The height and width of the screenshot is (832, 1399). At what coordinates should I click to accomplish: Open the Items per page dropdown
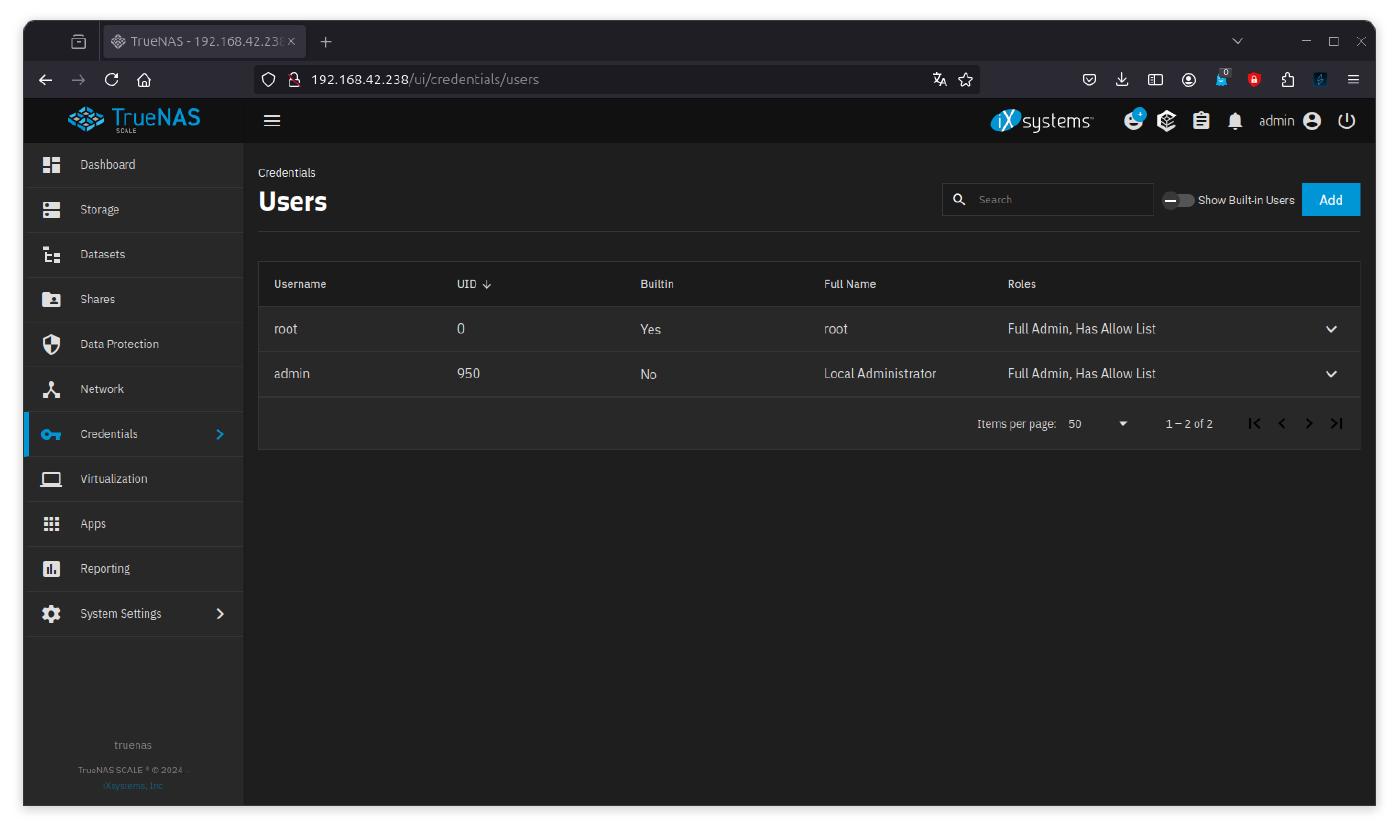tap(1097, 424)
